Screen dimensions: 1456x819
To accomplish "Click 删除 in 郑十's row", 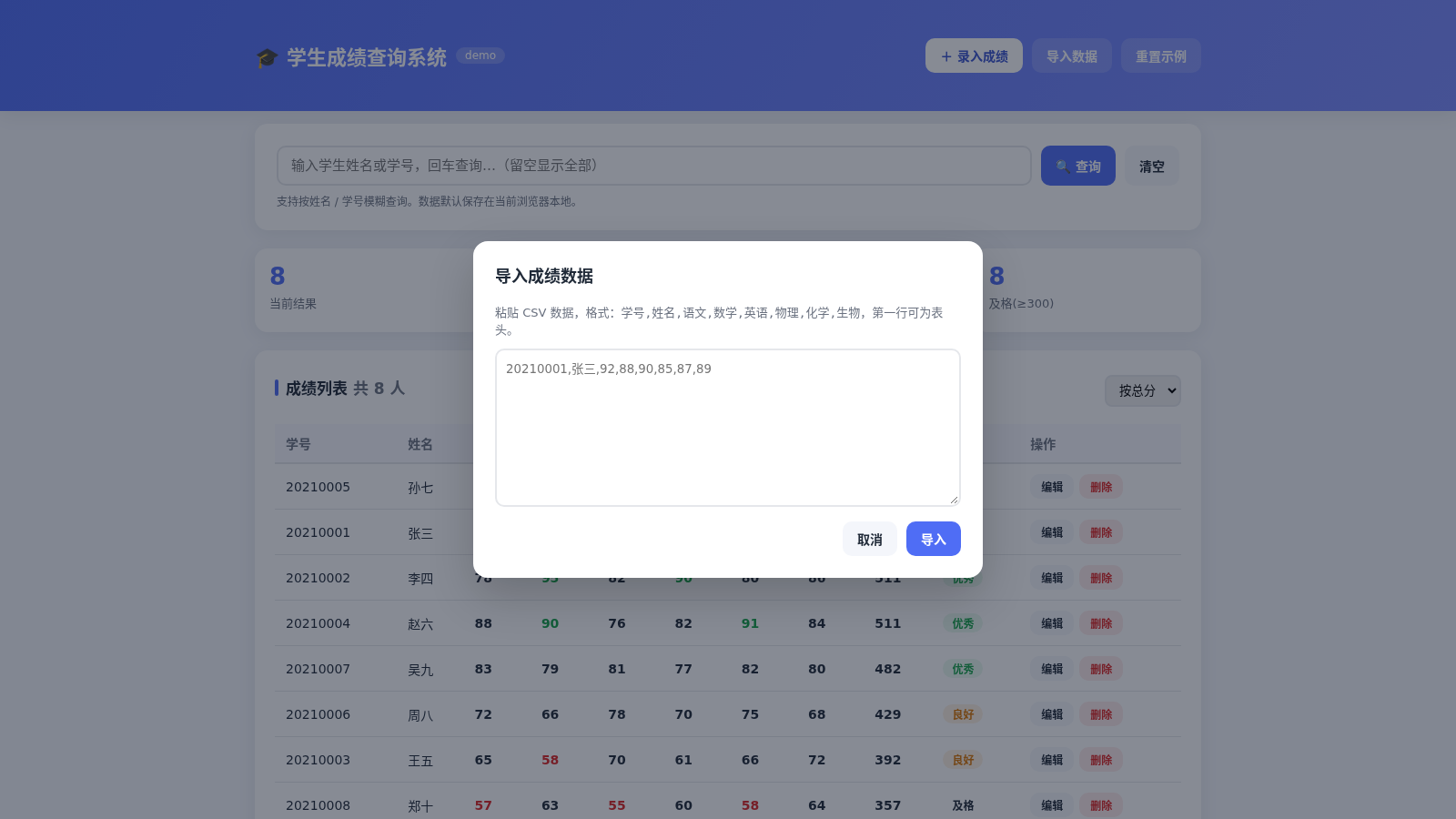I will (1101, 805).
